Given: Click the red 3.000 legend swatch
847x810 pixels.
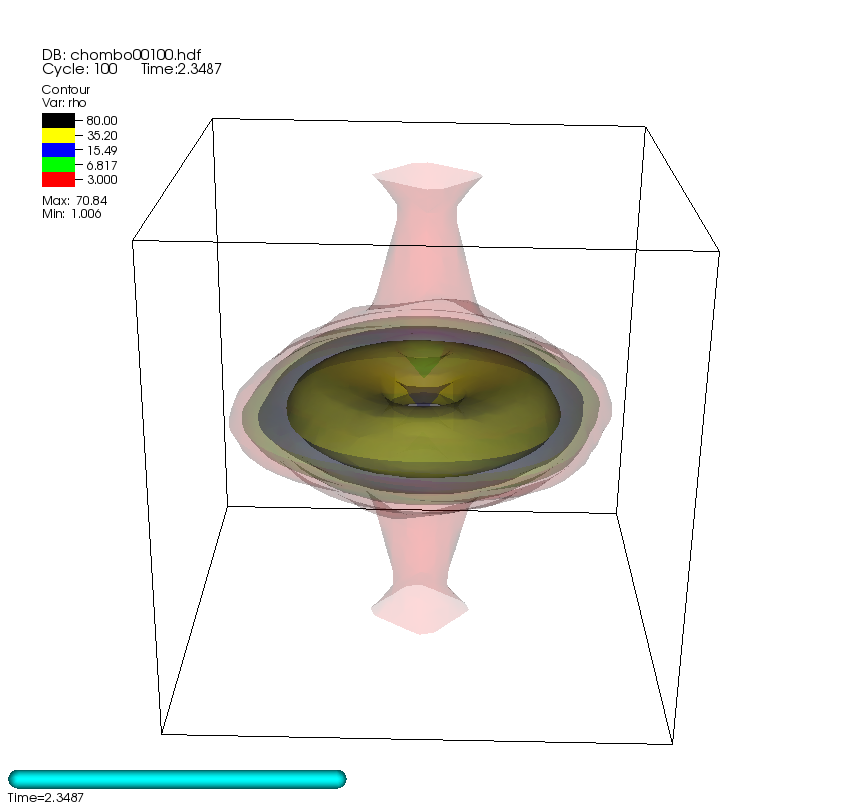Looking at the screenshot, I should tap(58, 179).
